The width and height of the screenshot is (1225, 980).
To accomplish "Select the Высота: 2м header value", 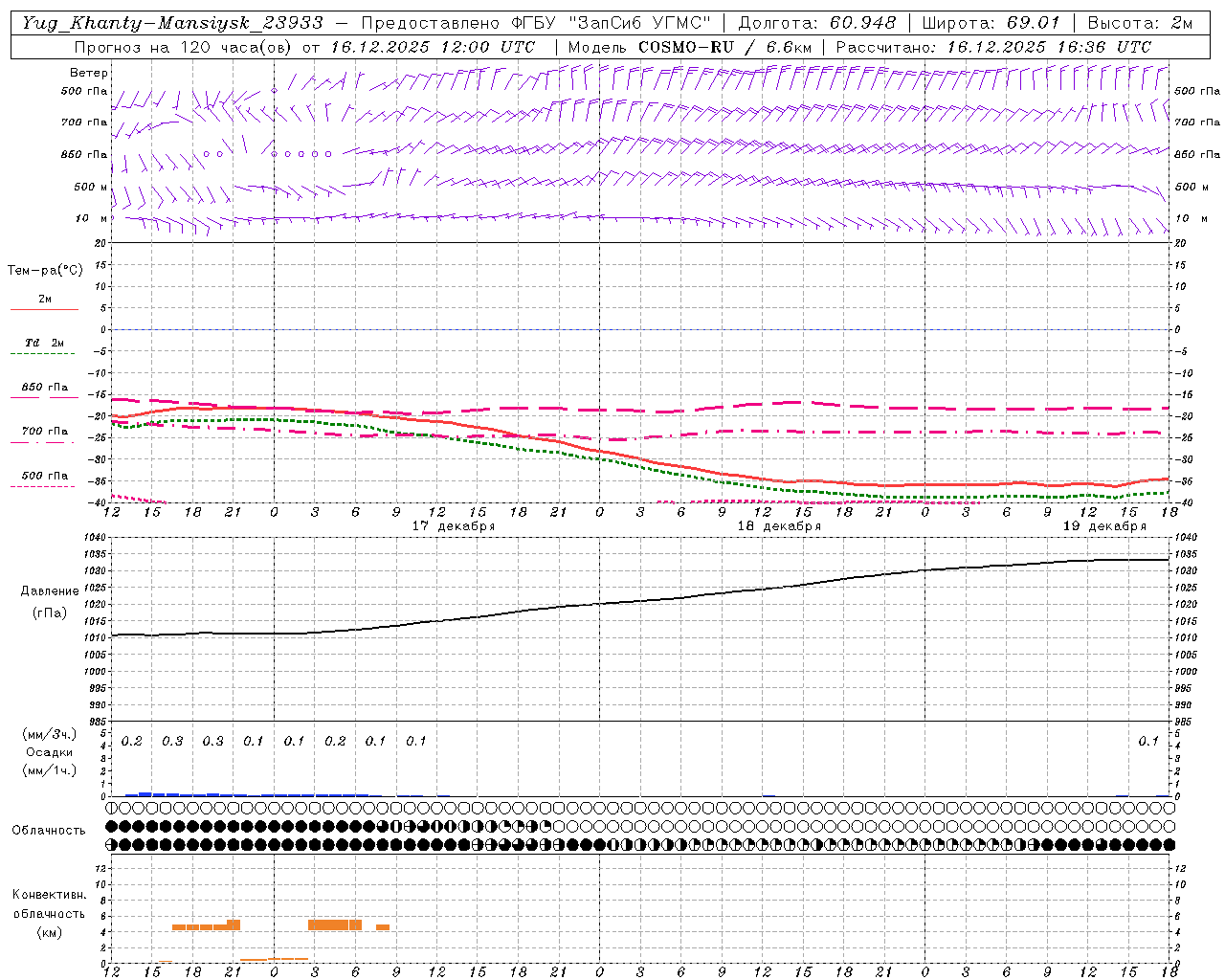I will click(x=1140, y=23).
